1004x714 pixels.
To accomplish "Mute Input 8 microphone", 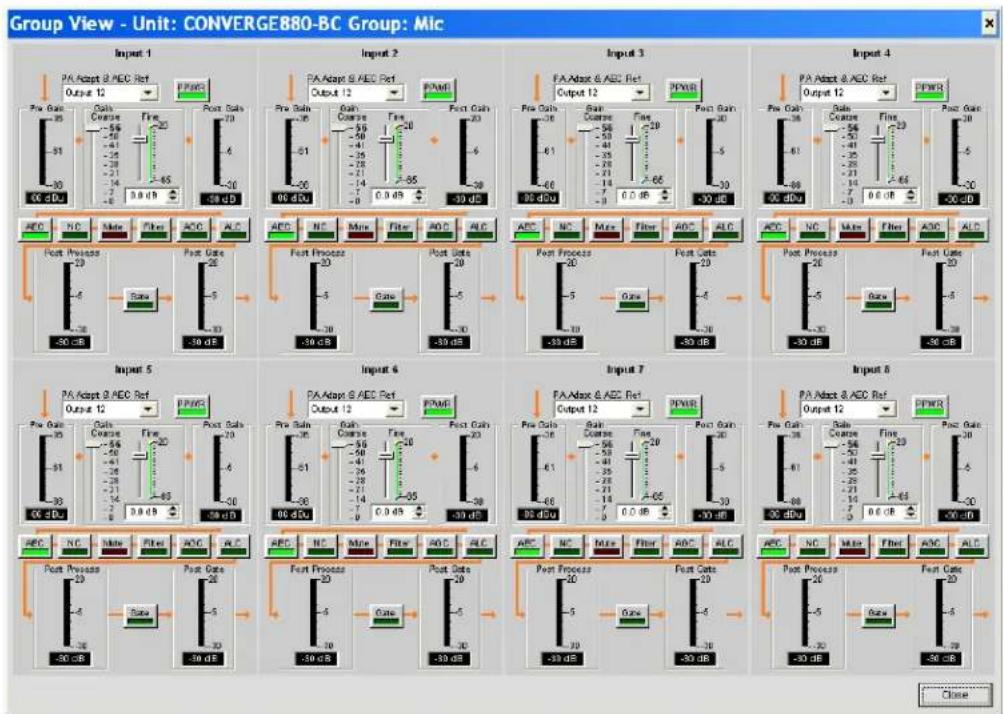I will click(852, 546).
